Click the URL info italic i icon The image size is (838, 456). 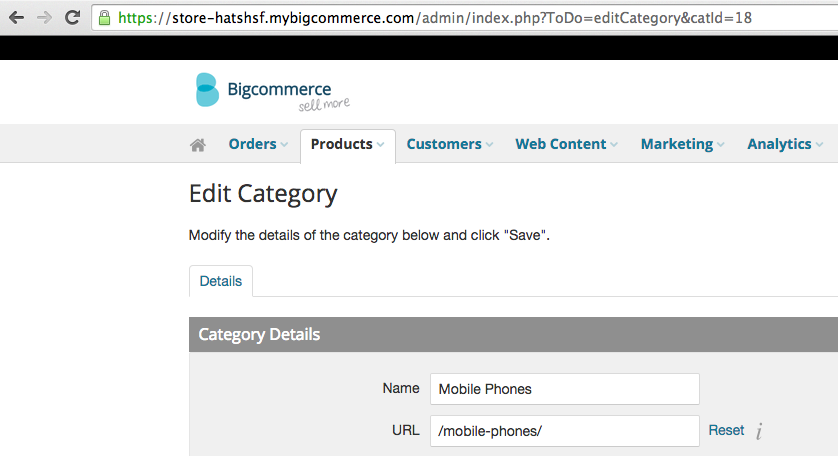click(x=759, y=430)
